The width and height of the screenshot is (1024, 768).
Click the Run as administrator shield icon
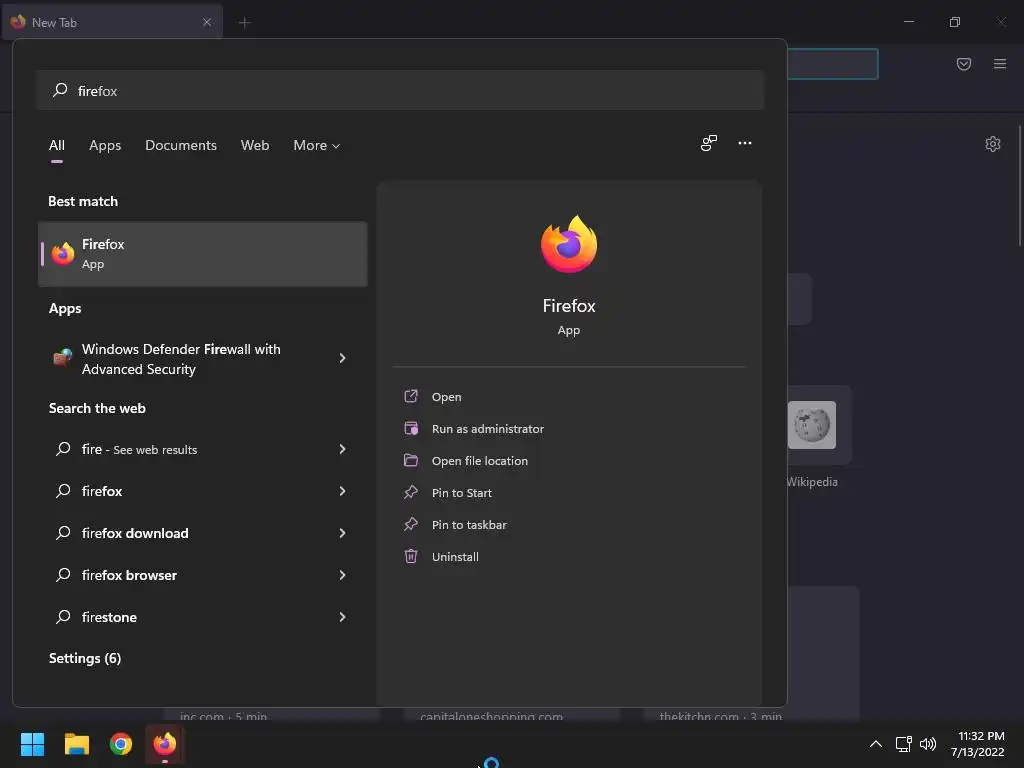point(411,428)
